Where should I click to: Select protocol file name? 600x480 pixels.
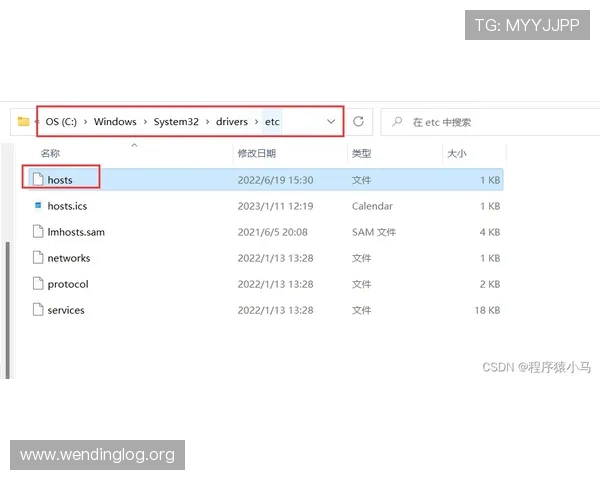click(x=68, y=284)
